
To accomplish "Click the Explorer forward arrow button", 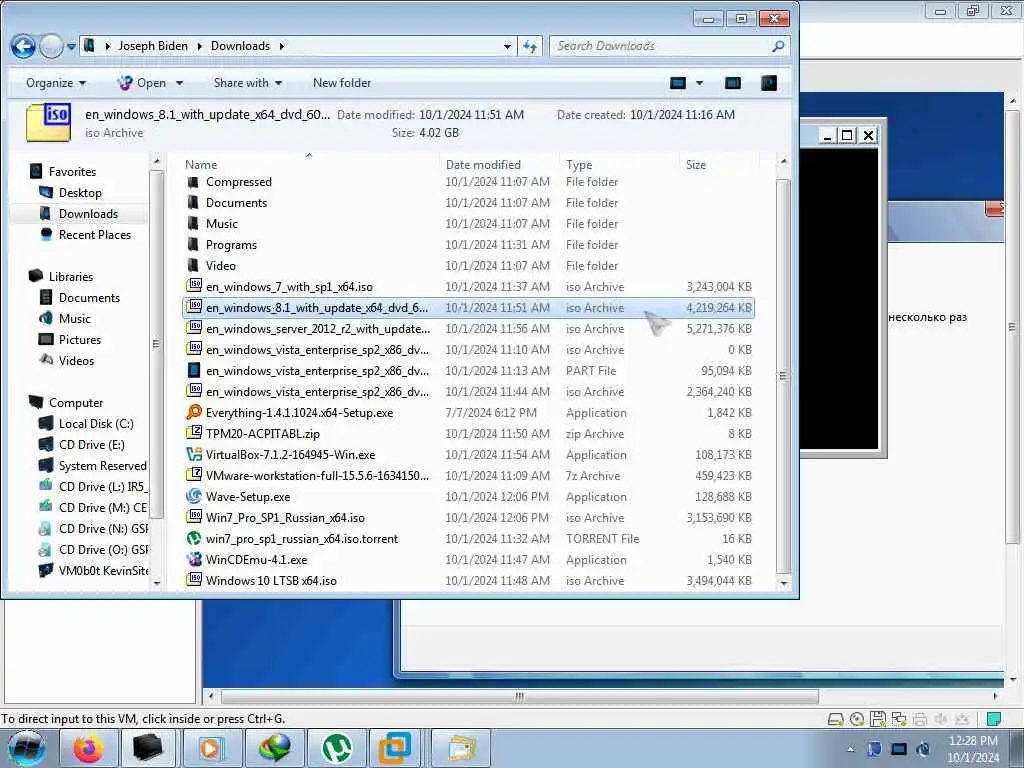I will (51, 46).
